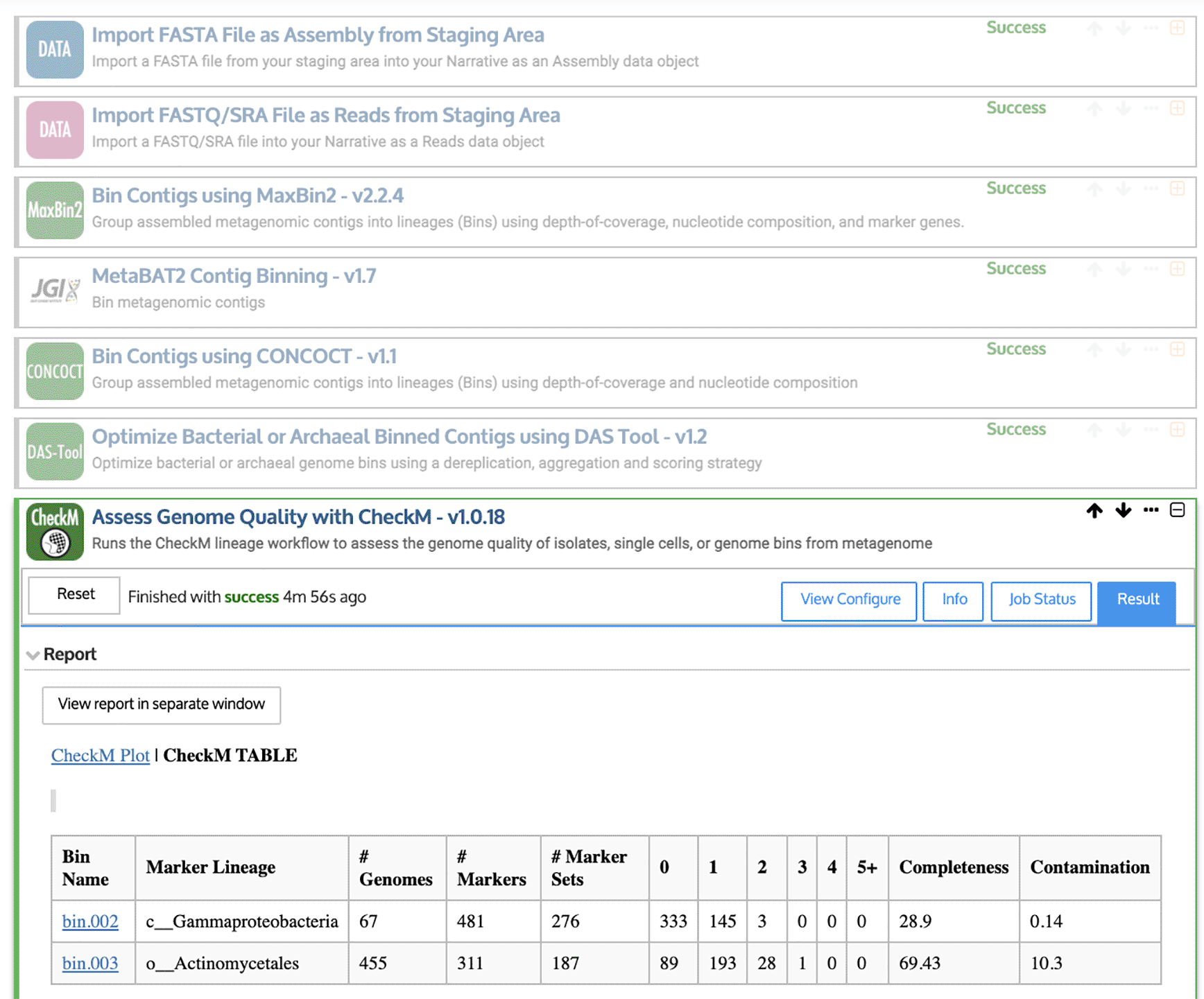Click the c__Gammaproteobacteria cell

(242, 921)
